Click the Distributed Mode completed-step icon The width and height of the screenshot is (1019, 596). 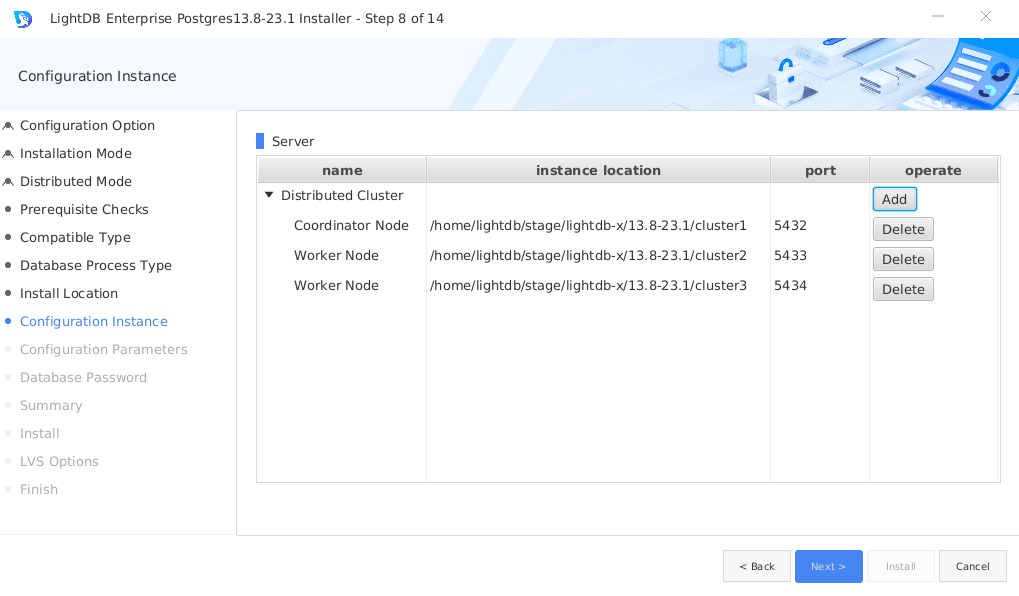(8, 182)
